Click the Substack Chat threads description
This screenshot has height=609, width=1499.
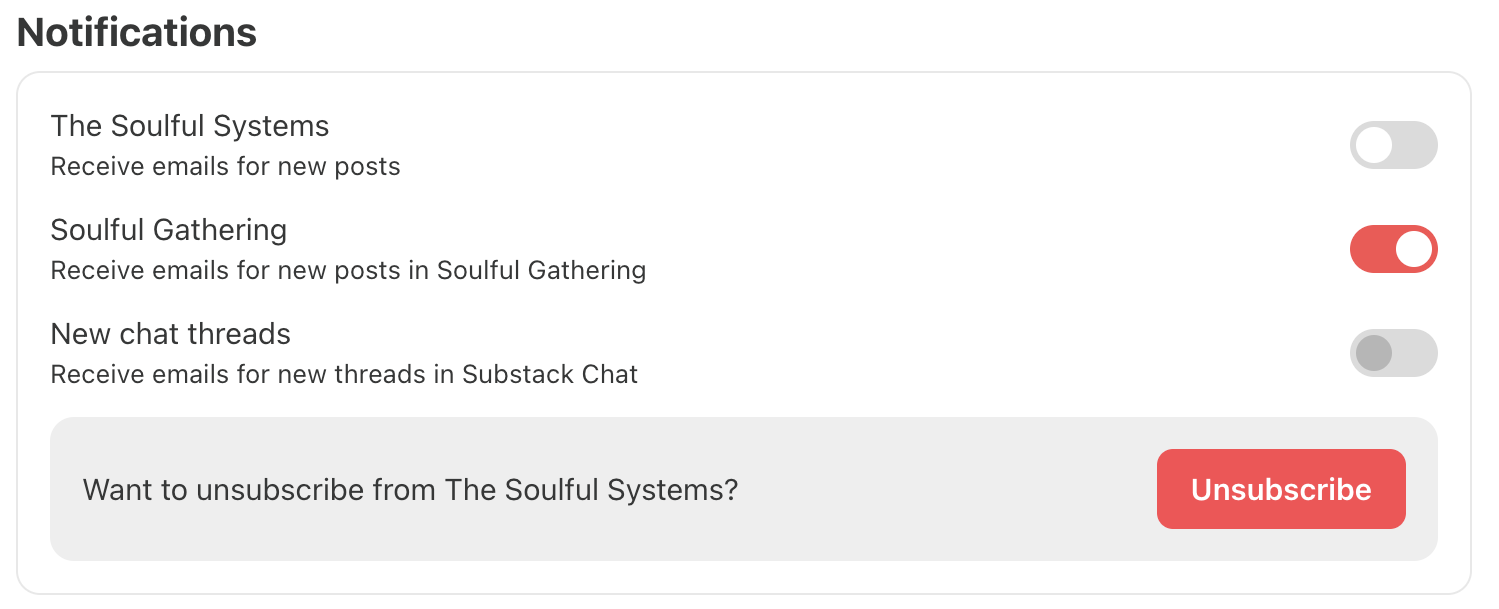click(344, 374)
